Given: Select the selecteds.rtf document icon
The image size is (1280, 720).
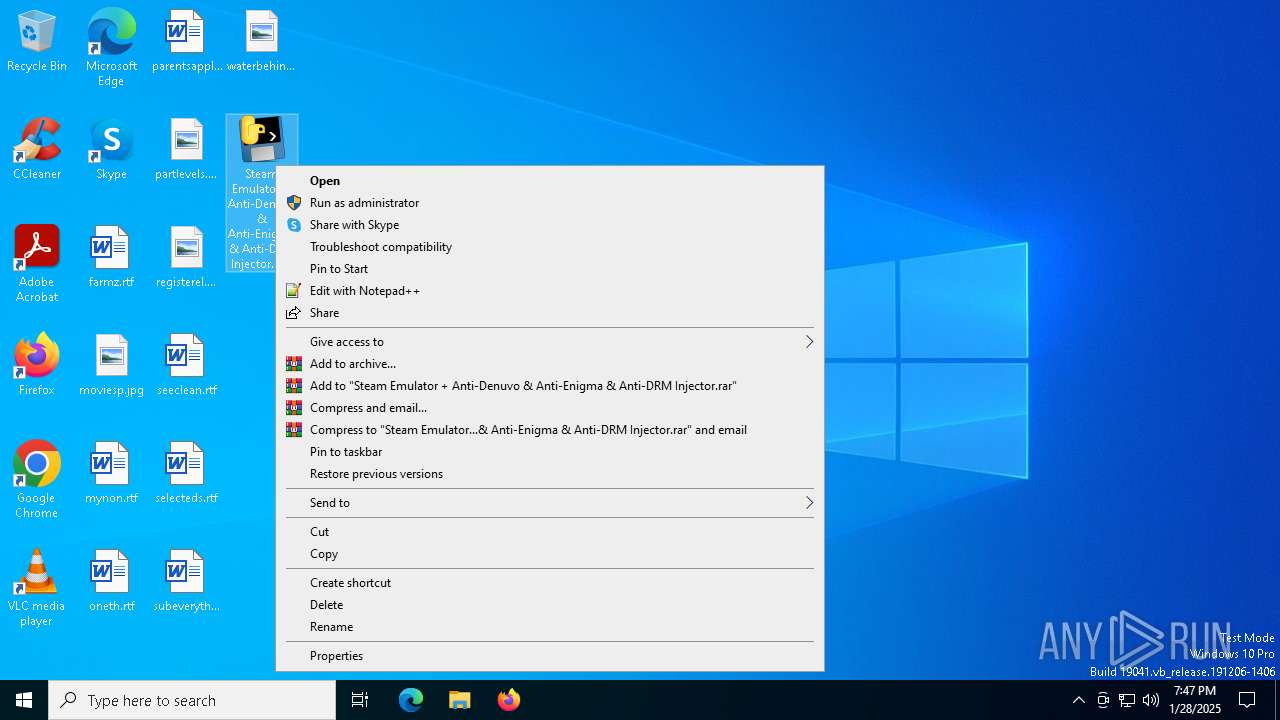Looking at the screenshot, I should tap(186, 474).
